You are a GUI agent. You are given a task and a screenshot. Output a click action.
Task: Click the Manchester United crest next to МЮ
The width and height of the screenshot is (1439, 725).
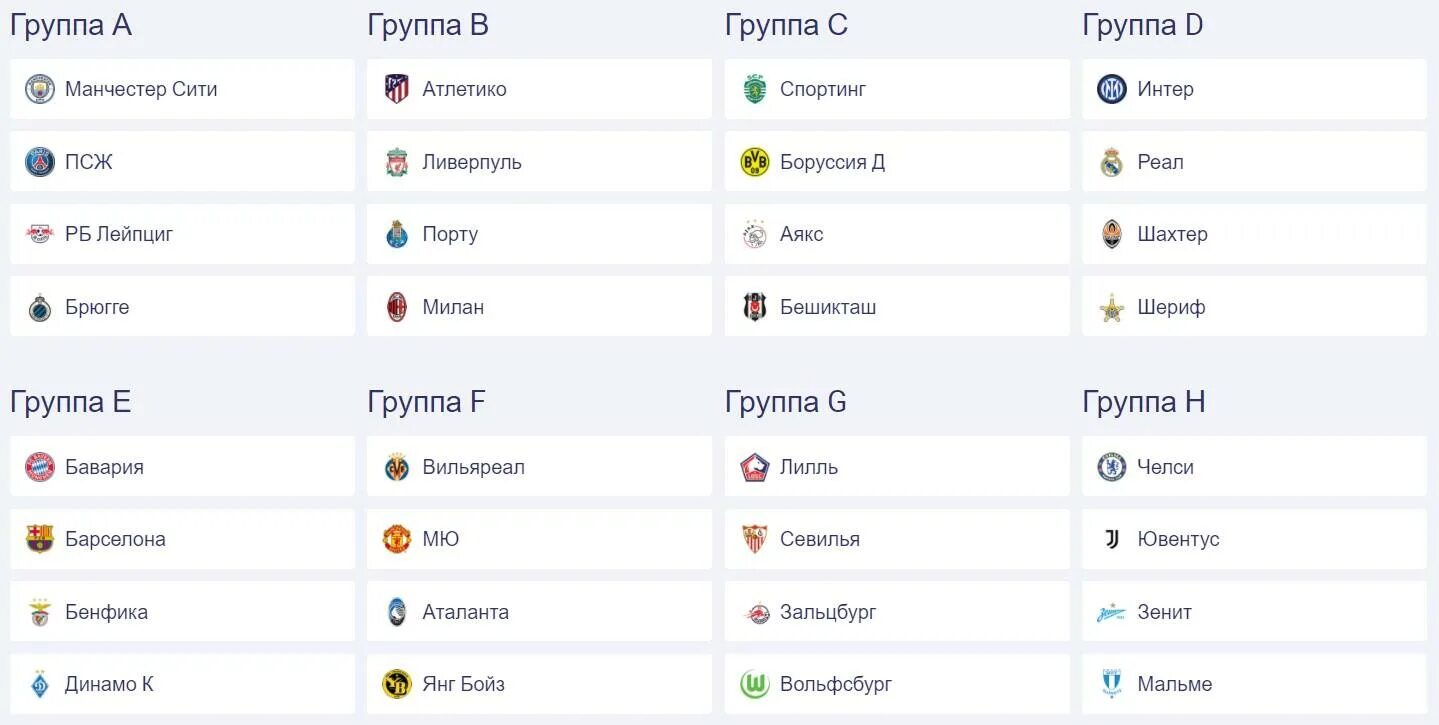(397, 539)
